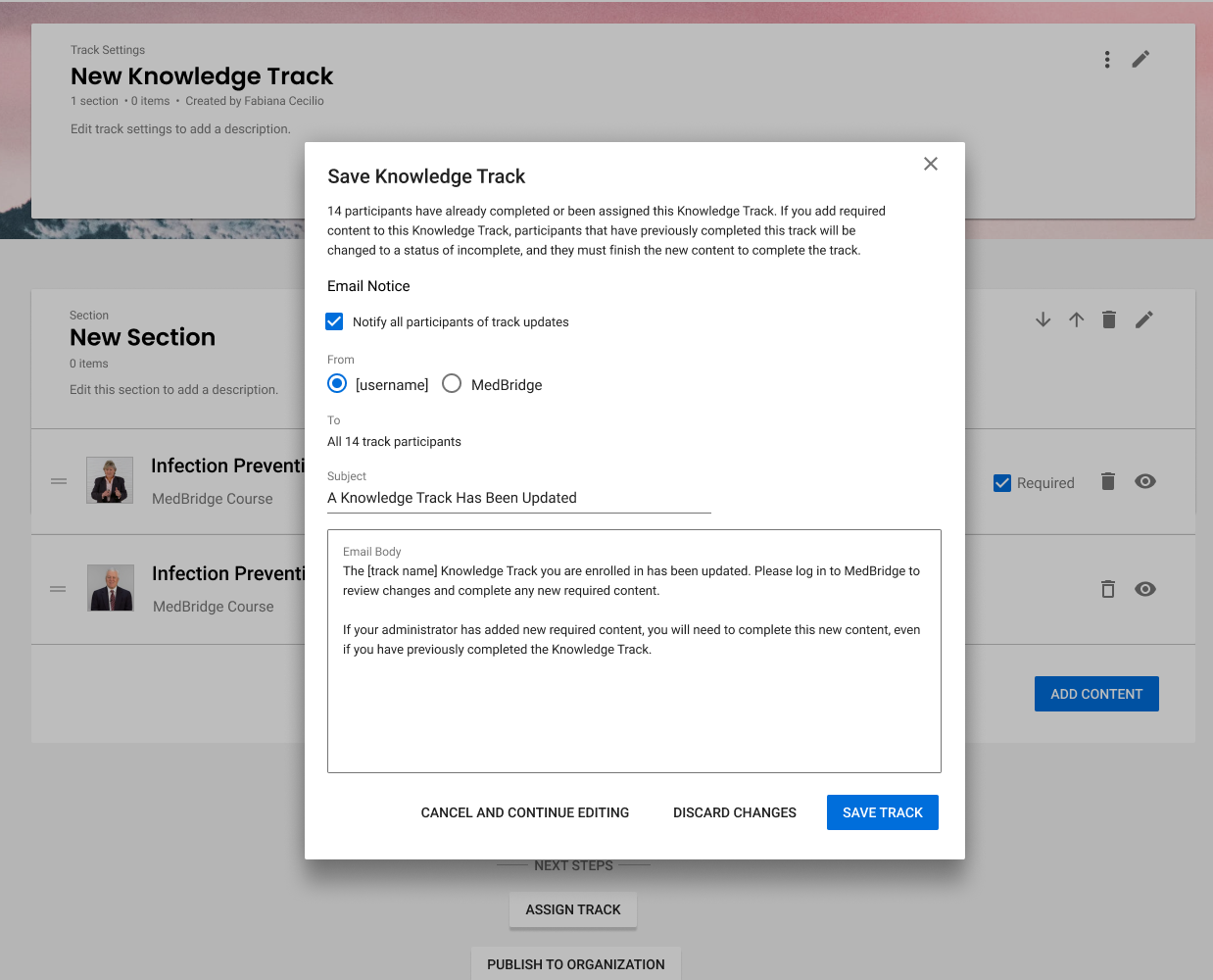Image resolution: width=1213 pixels, height=980 pixels.
Task: Click the Subject input field
Action: (519, 498)
